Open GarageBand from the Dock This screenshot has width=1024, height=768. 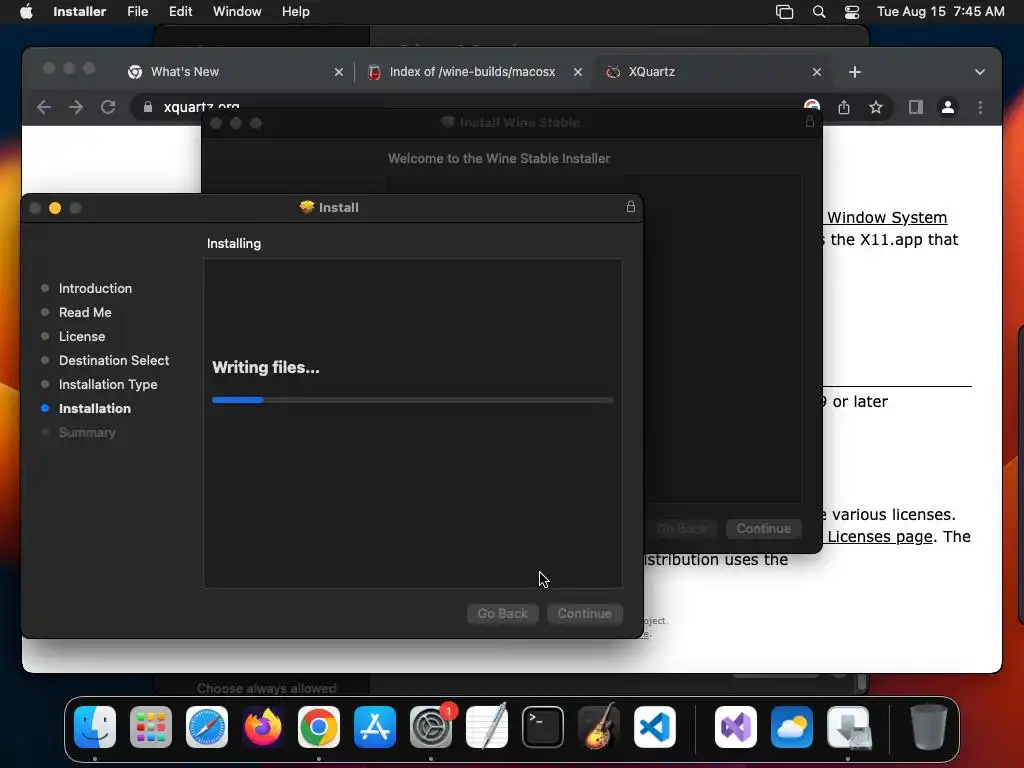pos(599,727)
